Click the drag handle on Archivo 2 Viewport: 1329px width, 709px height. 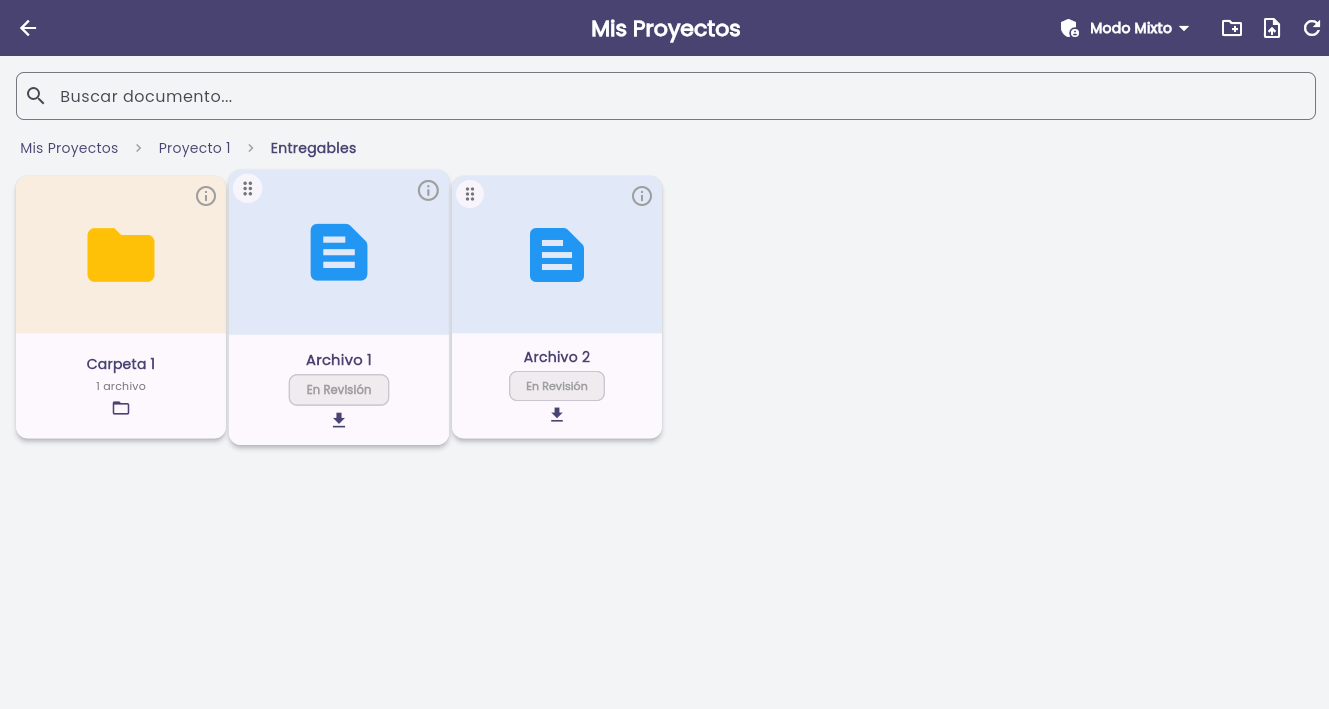point(470,194)
